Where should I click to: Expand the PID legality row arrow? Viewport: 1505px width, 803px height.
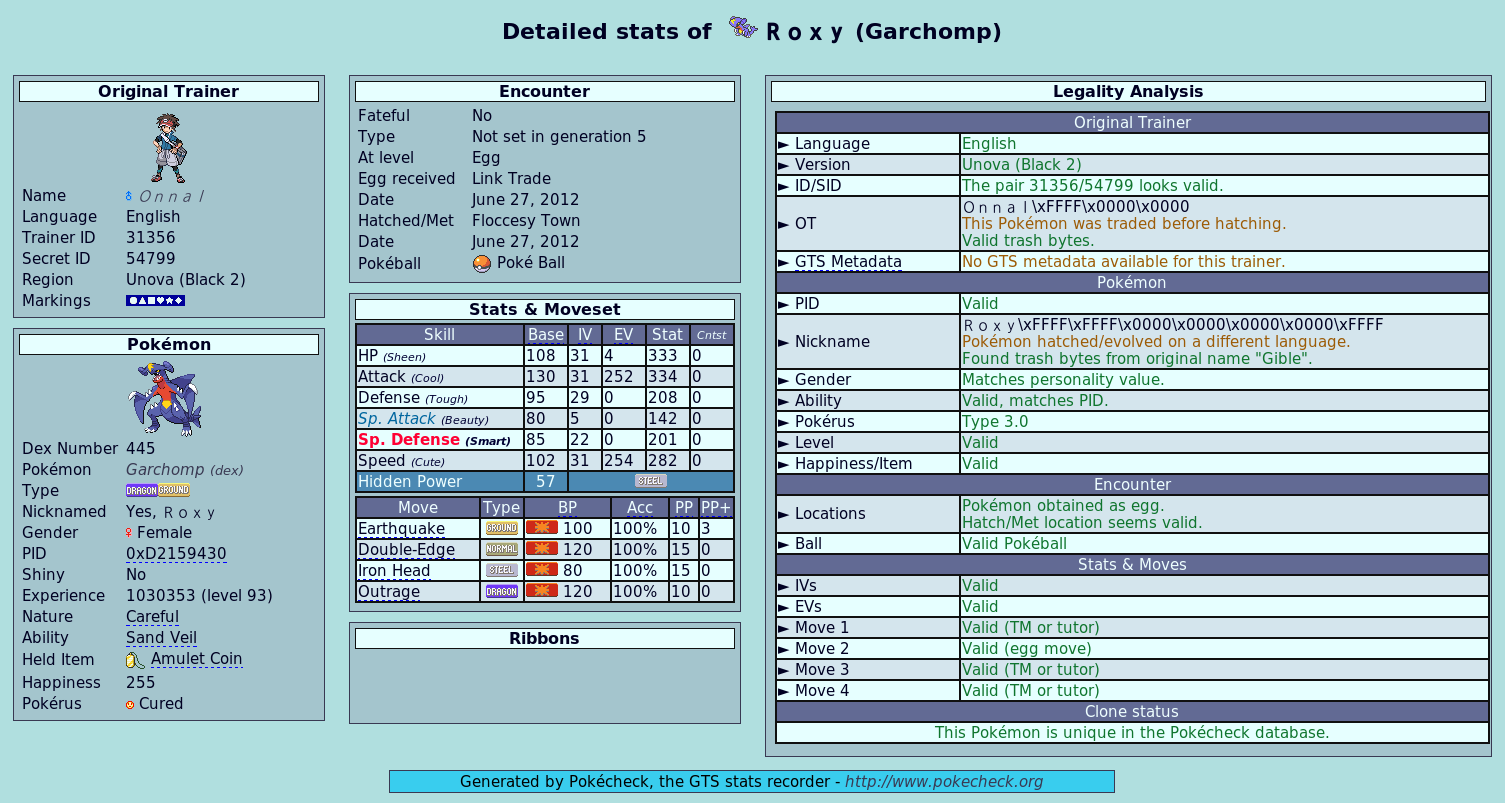[x=784, y=304]
